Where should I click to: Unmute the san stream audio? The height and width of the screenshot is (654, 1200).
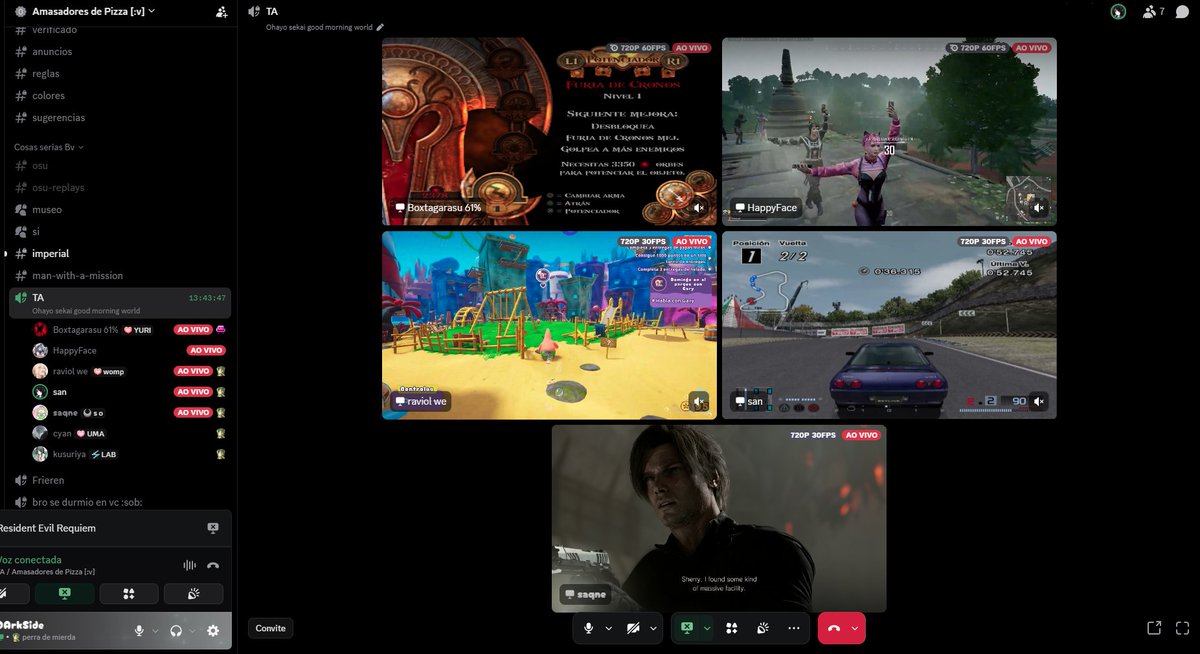point(1039,401)
